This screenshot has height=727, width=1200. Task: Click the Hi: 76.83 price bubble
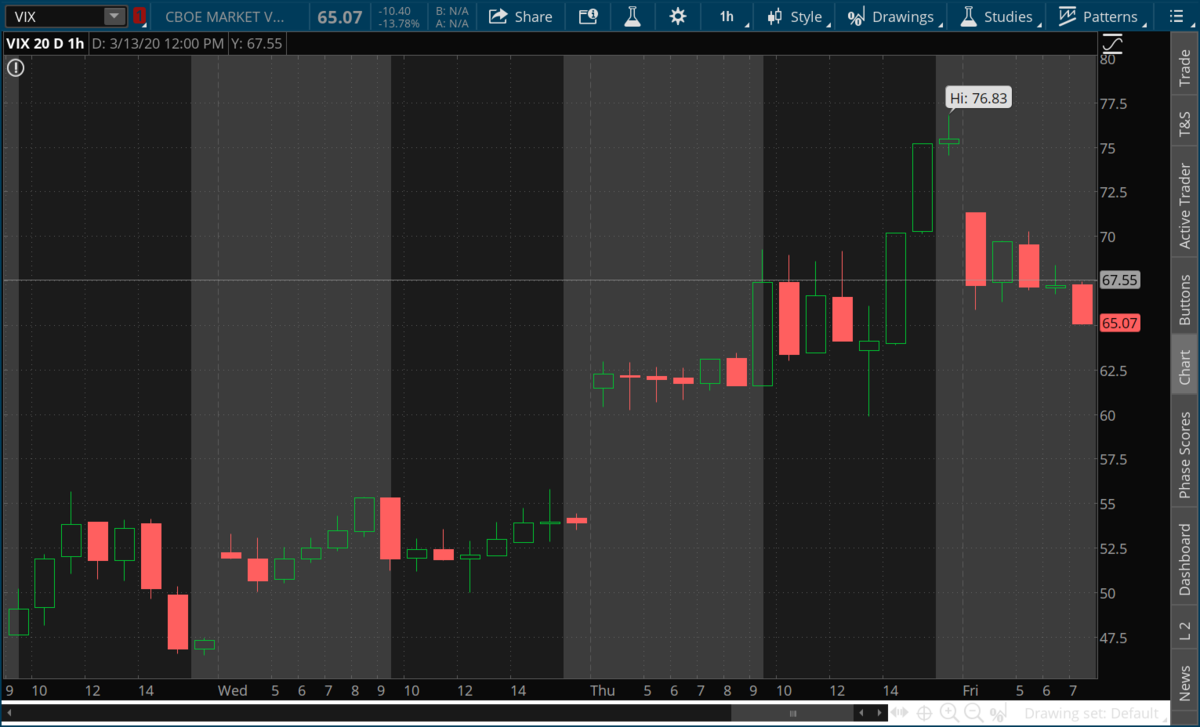pyautogui.click(x=979, y=98)
